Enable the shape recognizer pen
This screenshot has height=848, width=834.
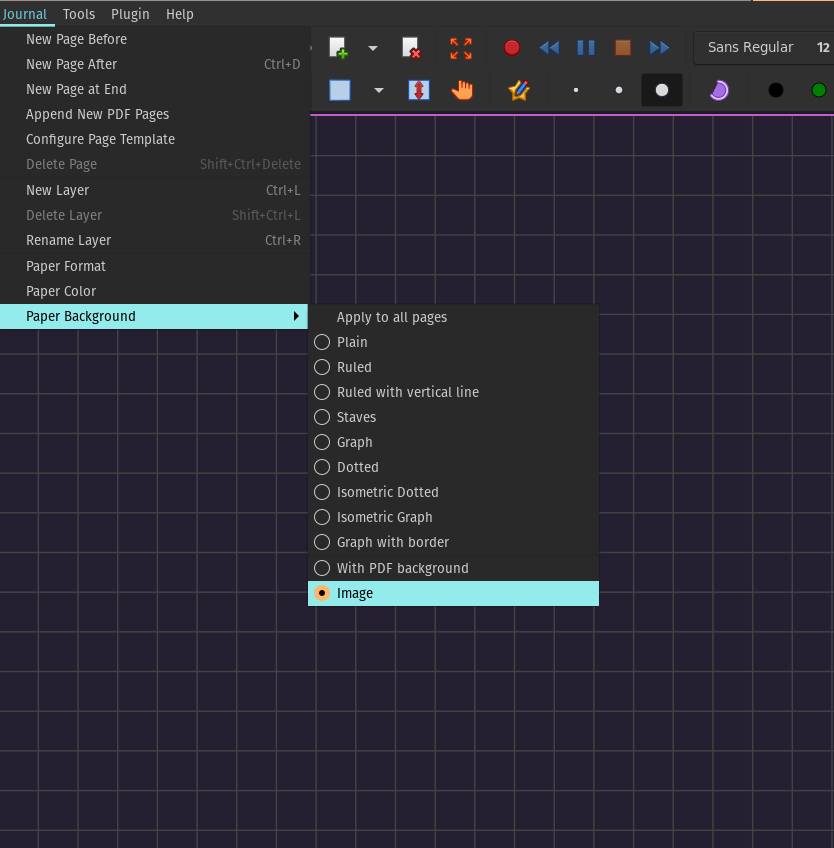pyautogui.click(x=518, y=89)
